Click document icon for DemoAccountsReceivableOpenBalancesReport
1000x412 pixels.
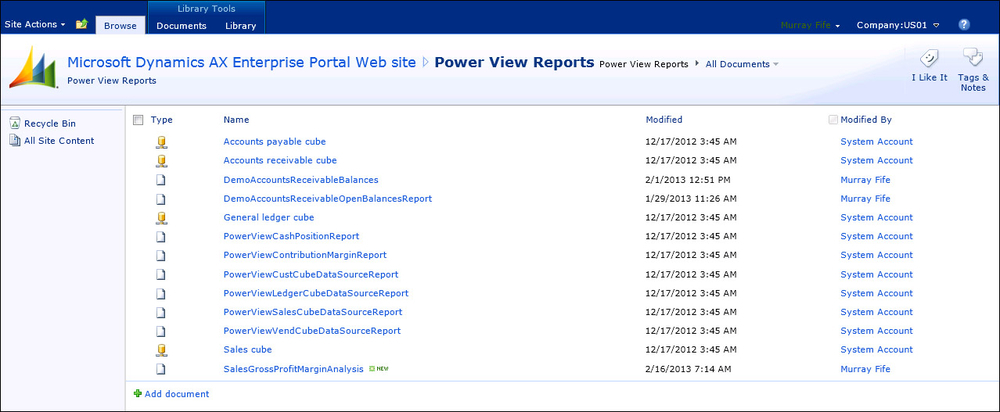pyautogui.click(x=161, y=199)
